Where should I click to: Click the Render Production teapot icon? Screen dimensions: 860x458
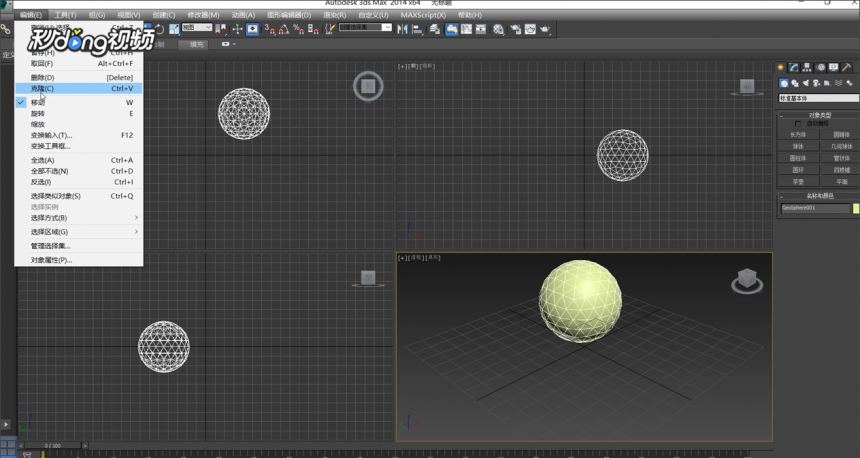point(545,29)
